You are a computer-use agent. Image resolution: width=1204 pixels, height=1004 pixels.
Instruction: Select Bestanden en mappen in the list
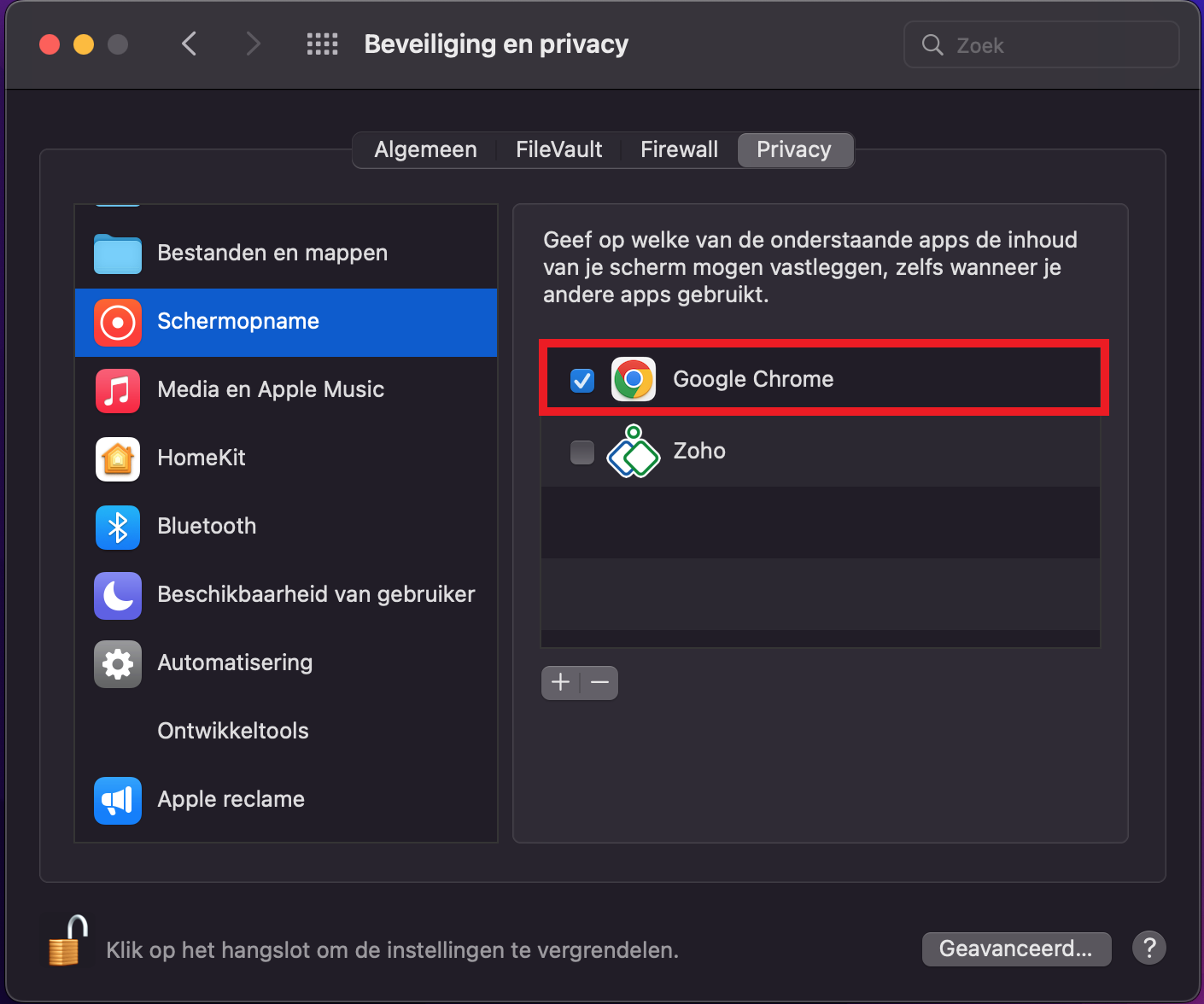(286, 254)
